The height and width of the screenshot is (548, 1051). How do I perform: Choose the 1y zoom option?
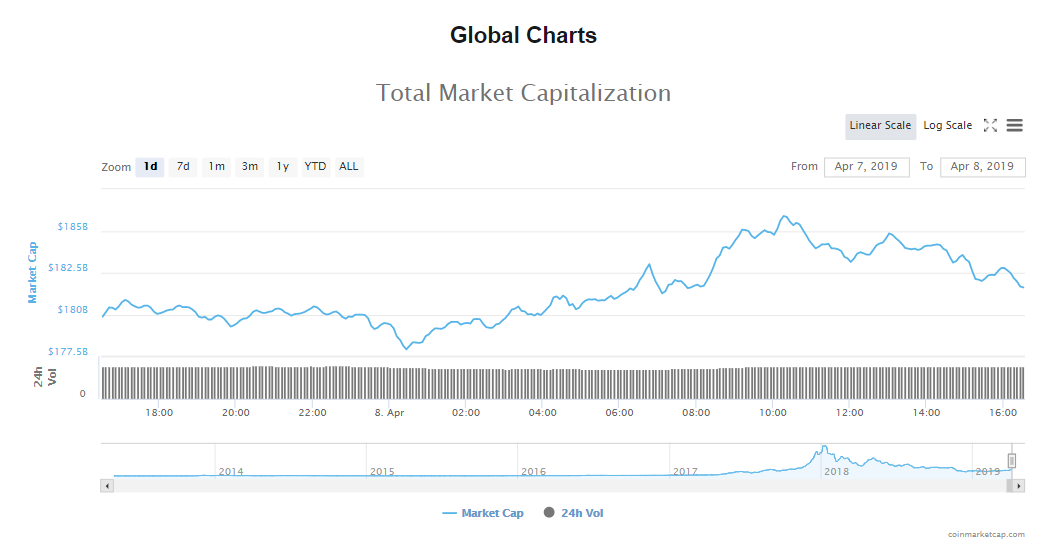(282, 167)
